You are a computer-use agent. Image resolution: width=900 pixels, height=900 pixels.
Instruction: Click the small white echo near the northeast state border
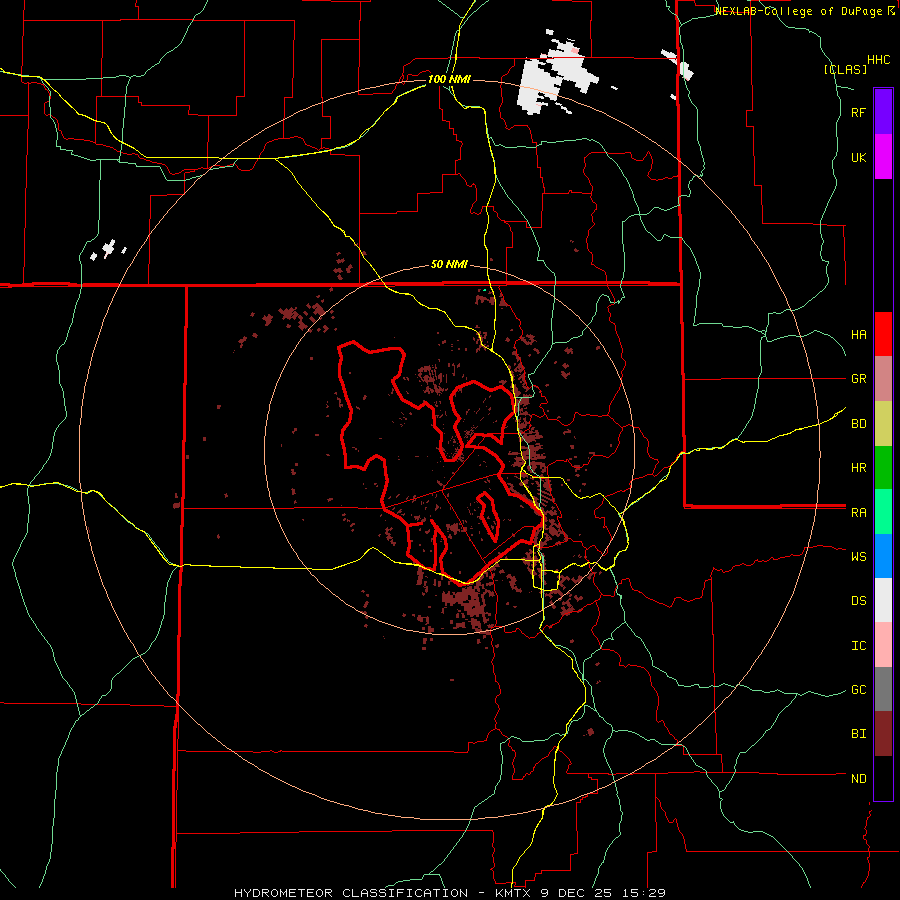pos(678,64)
